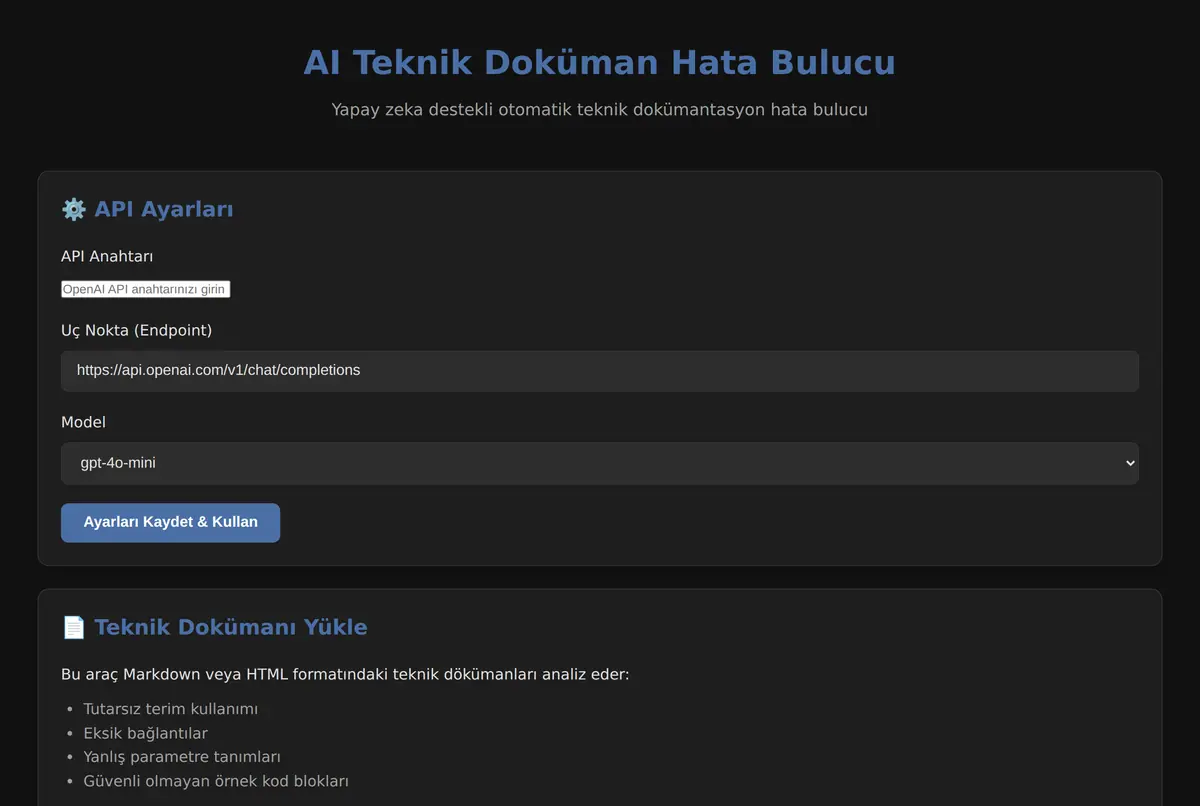This screenshot has height=806, width=1200.
Task: Click the Uç Nokta (Endpoint) label
Action: point(136,330)
